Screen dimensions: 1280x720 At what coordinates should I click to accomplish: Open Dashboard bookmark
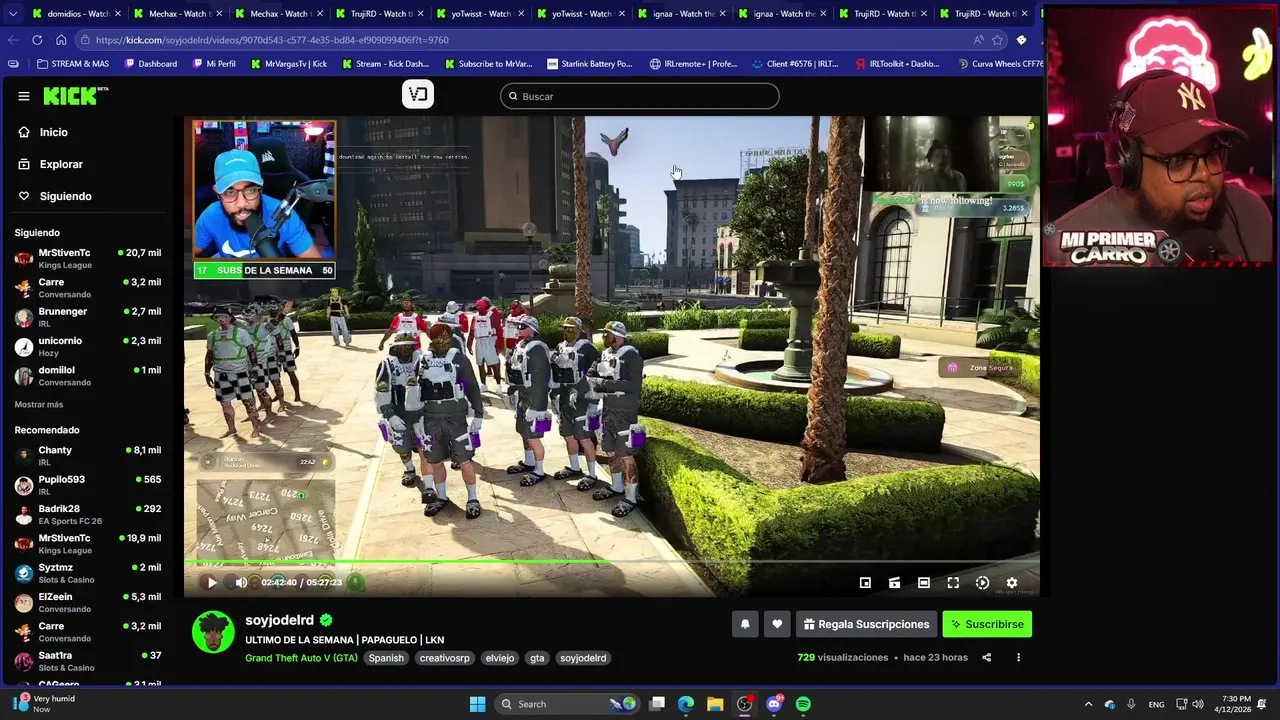tap(150, 64)
